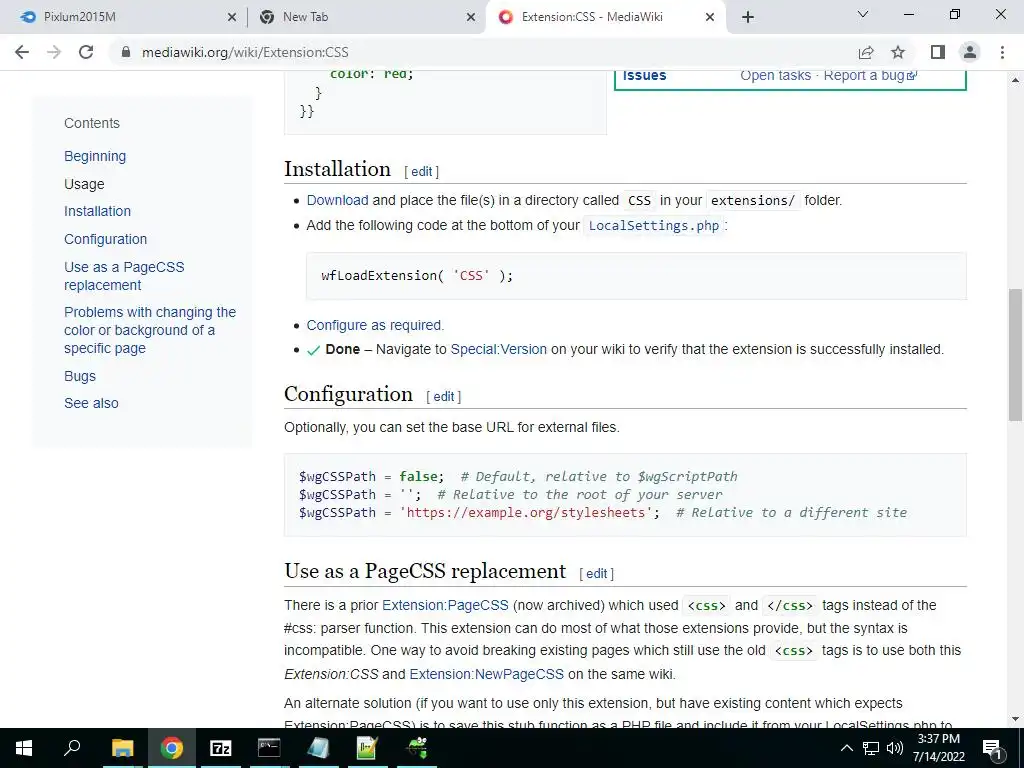Click the browser forward arrow

tap(54, 52)
